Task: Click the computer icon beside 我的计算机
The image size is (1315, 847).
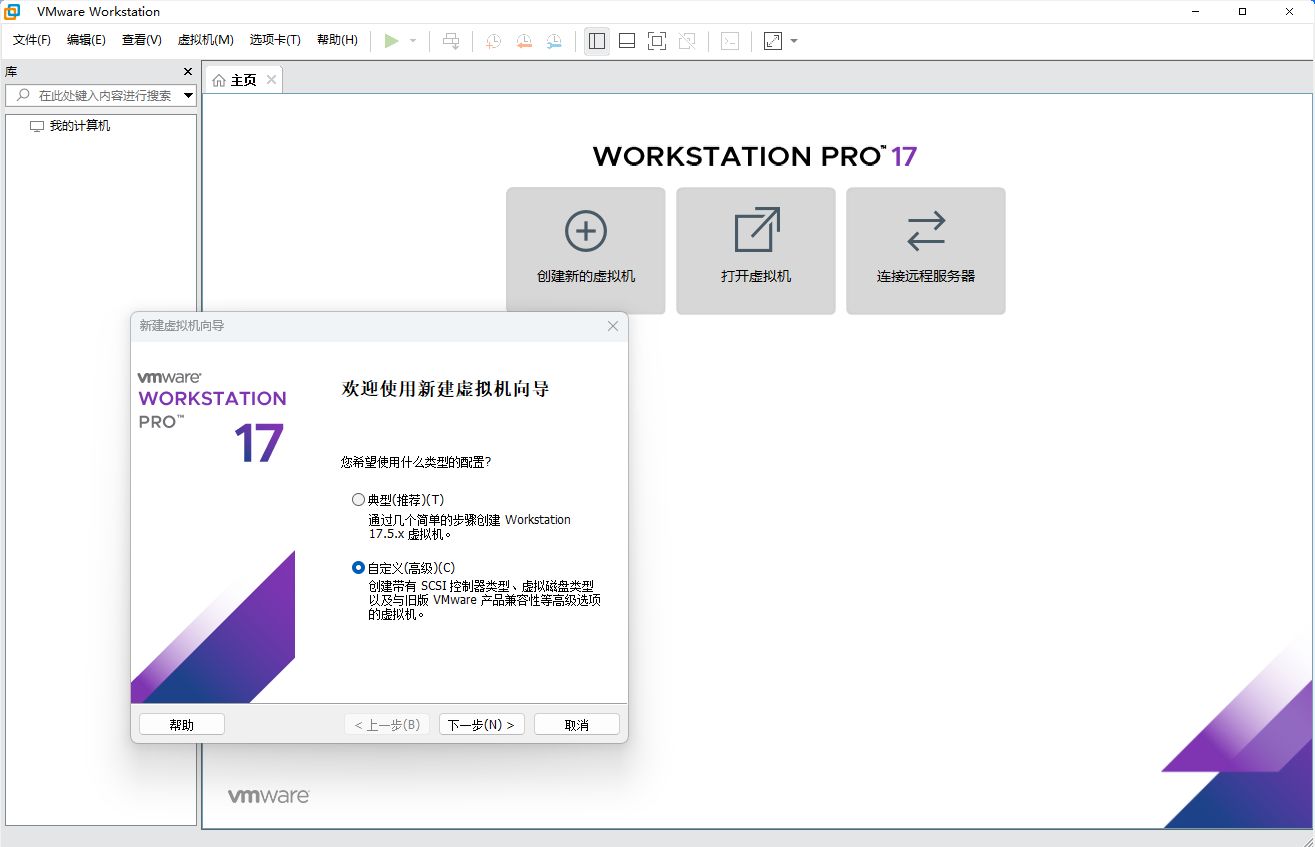Action: point(37,126)
